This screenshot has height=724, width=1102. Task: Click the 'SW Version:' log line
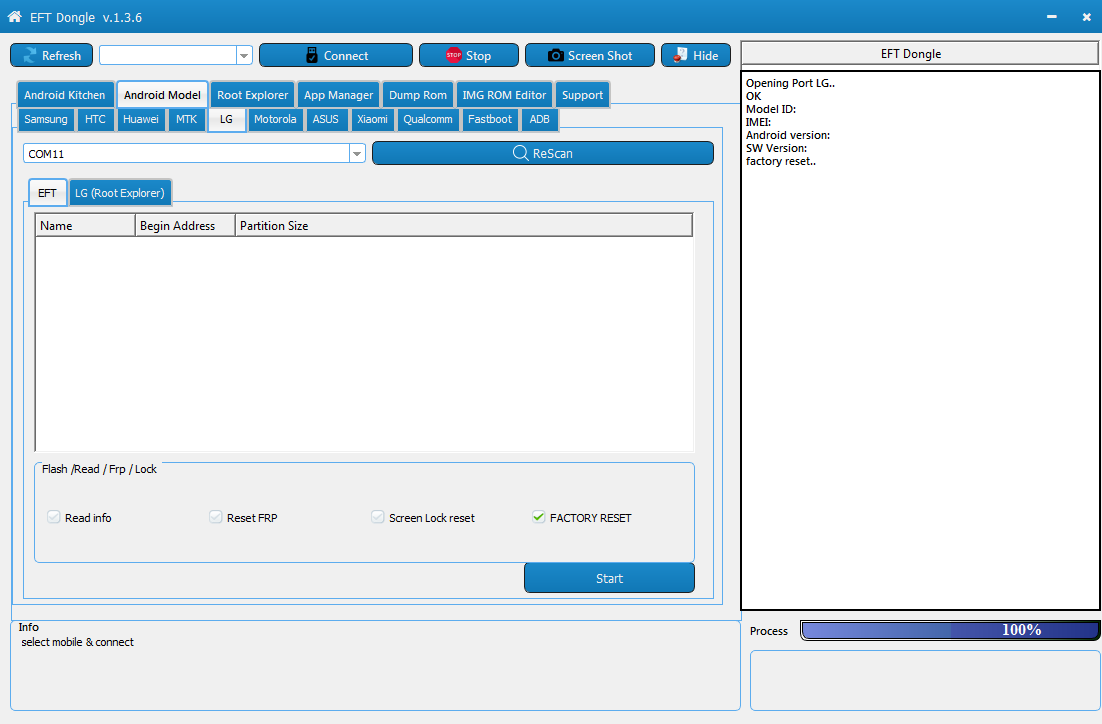point(776,148)
